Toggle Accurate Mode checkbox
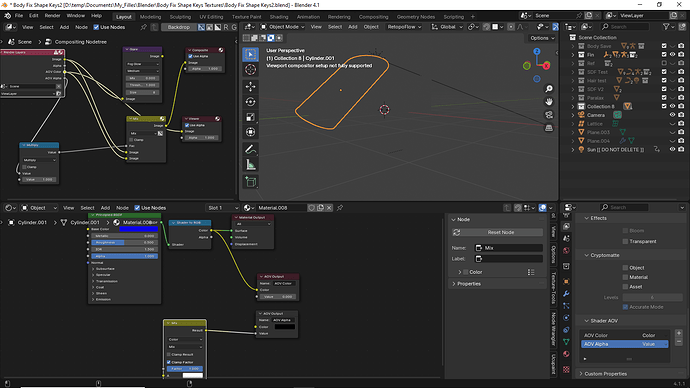This screenshot has width=690, height=388. tap(625, 307)
